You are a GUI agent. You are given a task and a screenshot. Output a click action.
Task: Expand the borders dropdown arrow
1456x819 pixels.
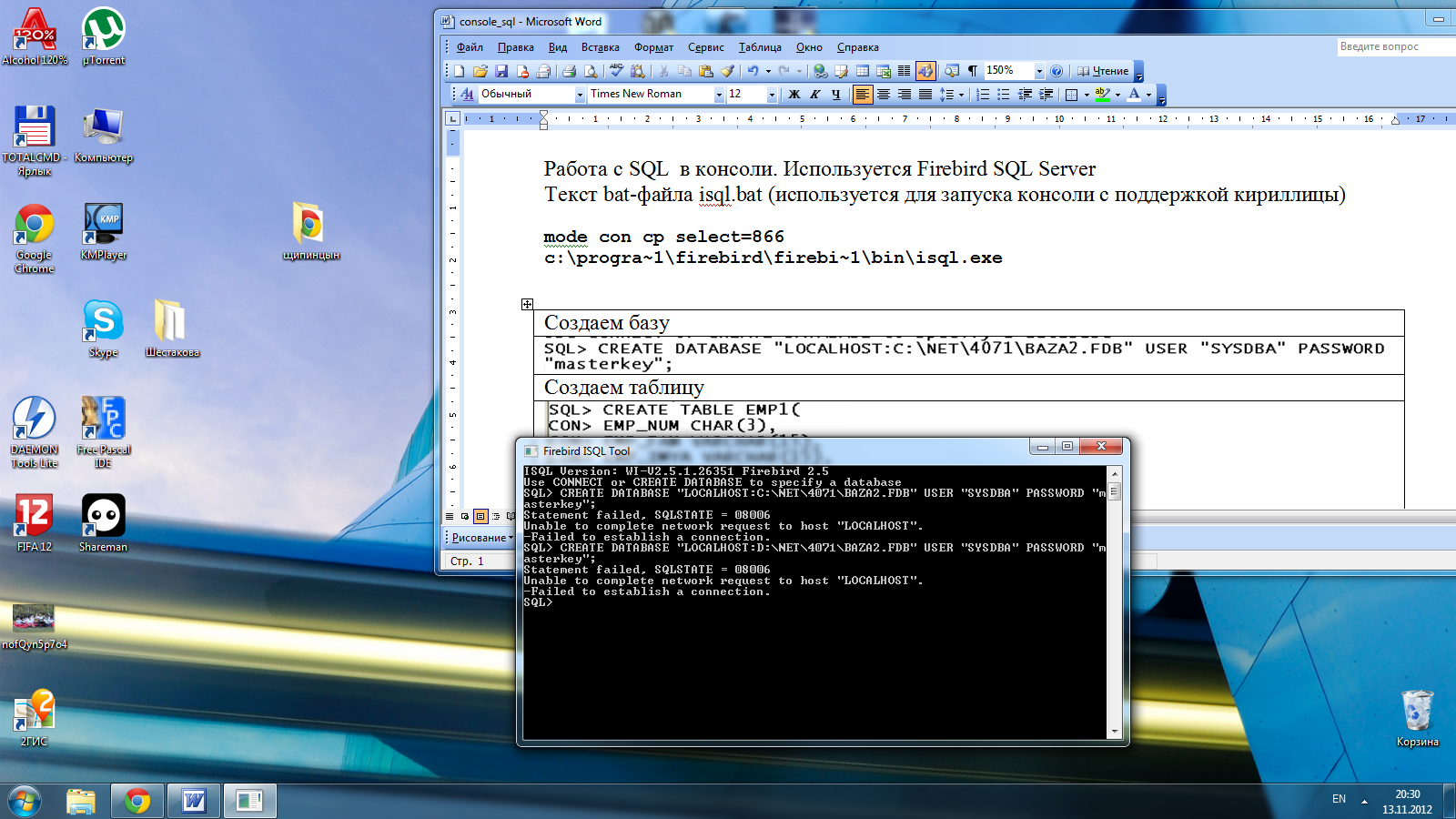(1087, 94)
